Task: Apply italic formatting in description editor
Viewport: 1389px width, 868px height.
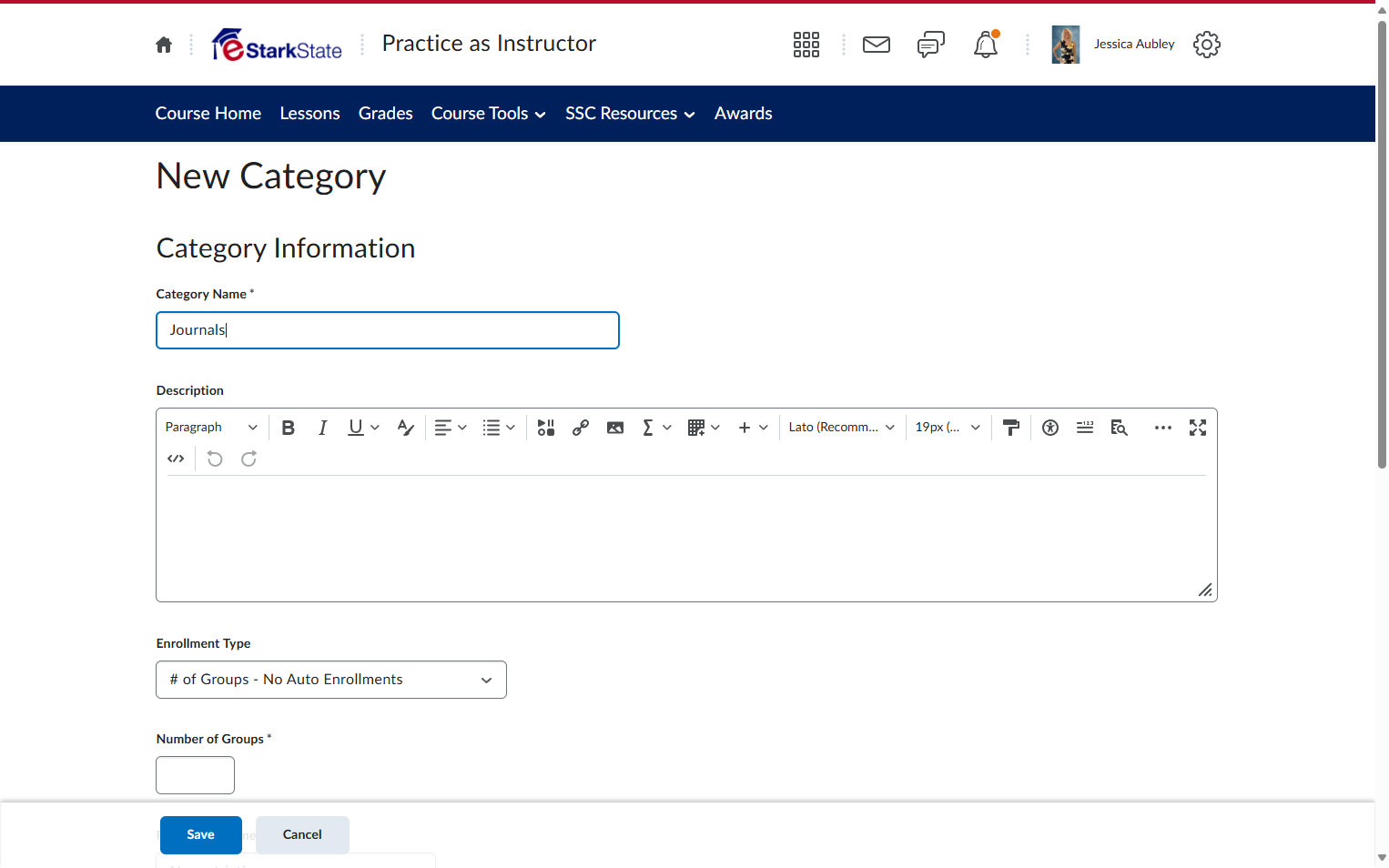Action: pos(322,428)
